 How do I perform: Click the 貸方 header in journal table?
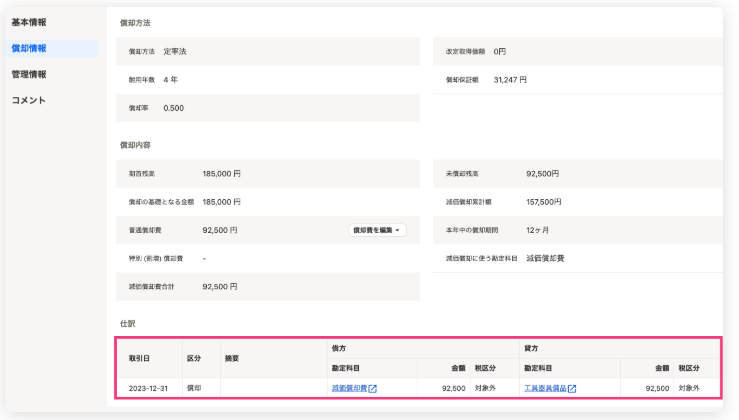tap(531, 349)
